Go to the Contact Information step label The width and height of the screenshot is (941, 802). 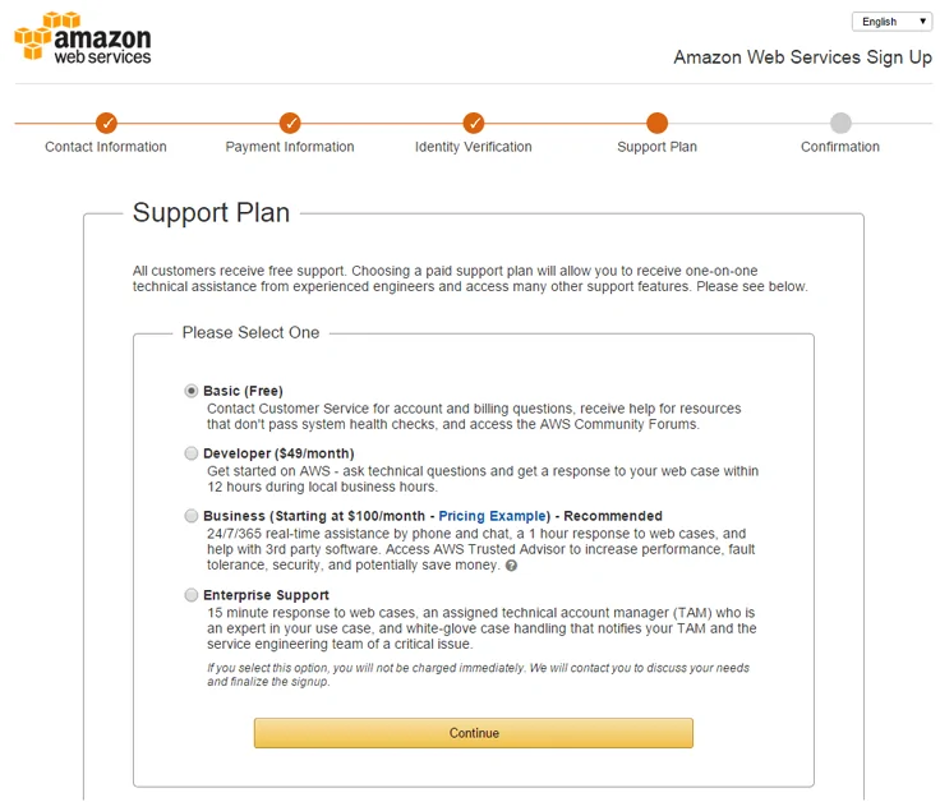(x=106, y=147)
